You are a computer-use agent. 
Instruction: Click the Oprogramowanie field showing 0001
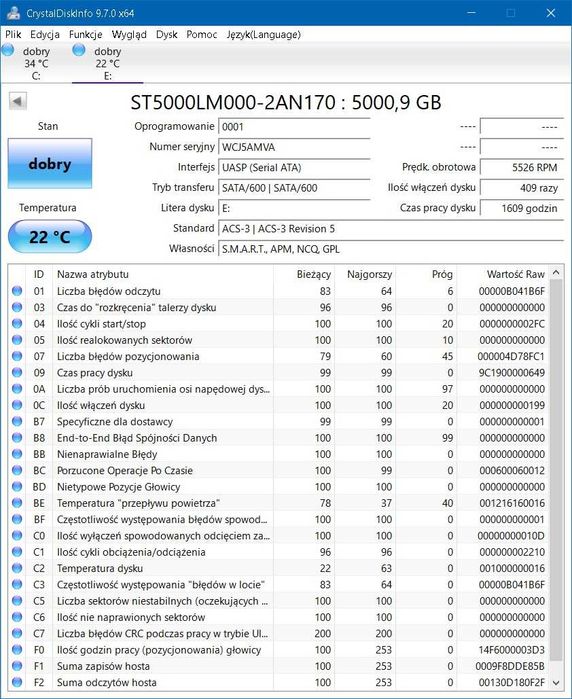coord(294,127)
